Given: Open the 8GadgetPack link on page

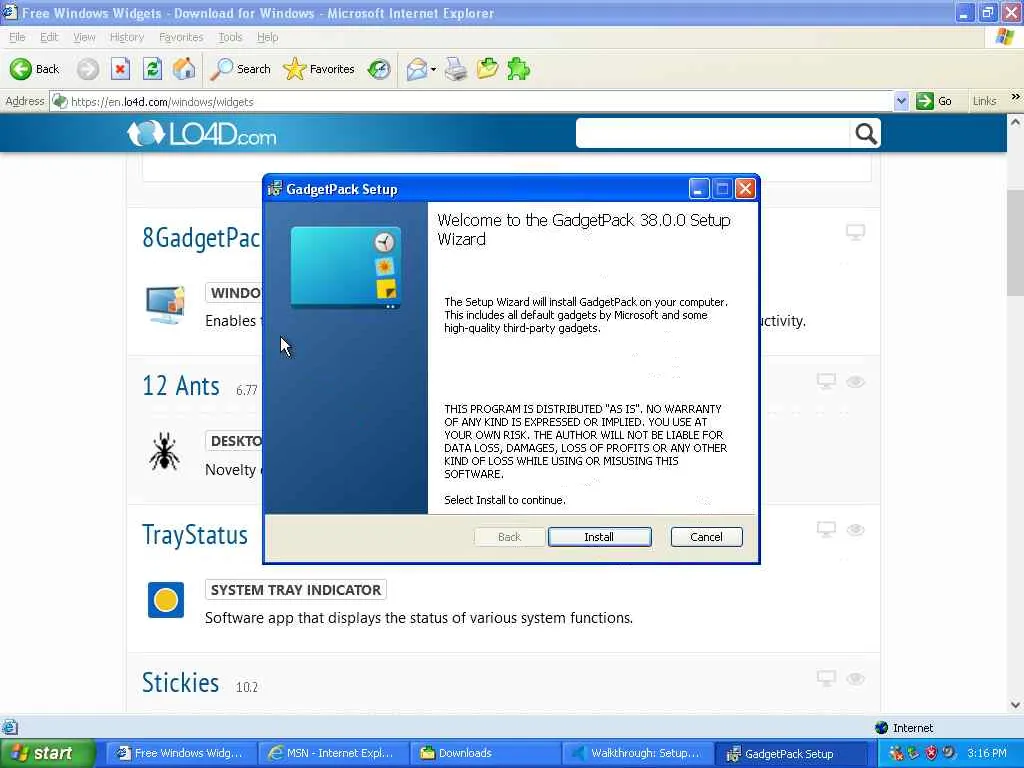Looking at the screenshot, I should (x=201, y=238).
